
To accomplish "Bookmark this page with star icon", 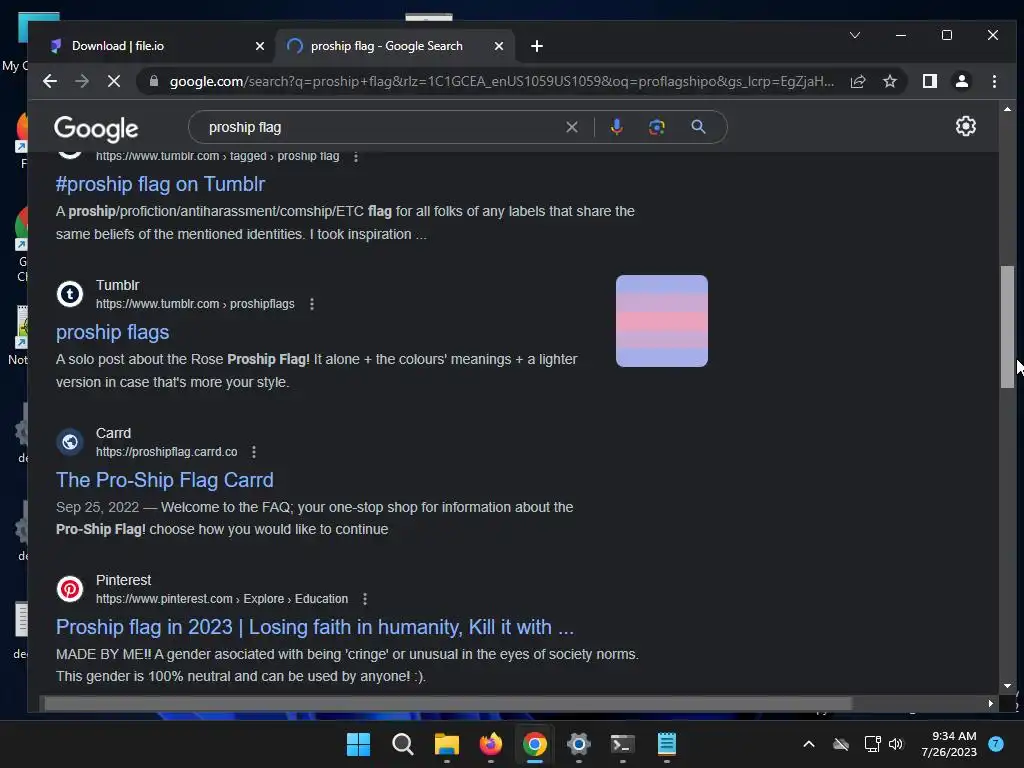I will (x=889, y=81).
